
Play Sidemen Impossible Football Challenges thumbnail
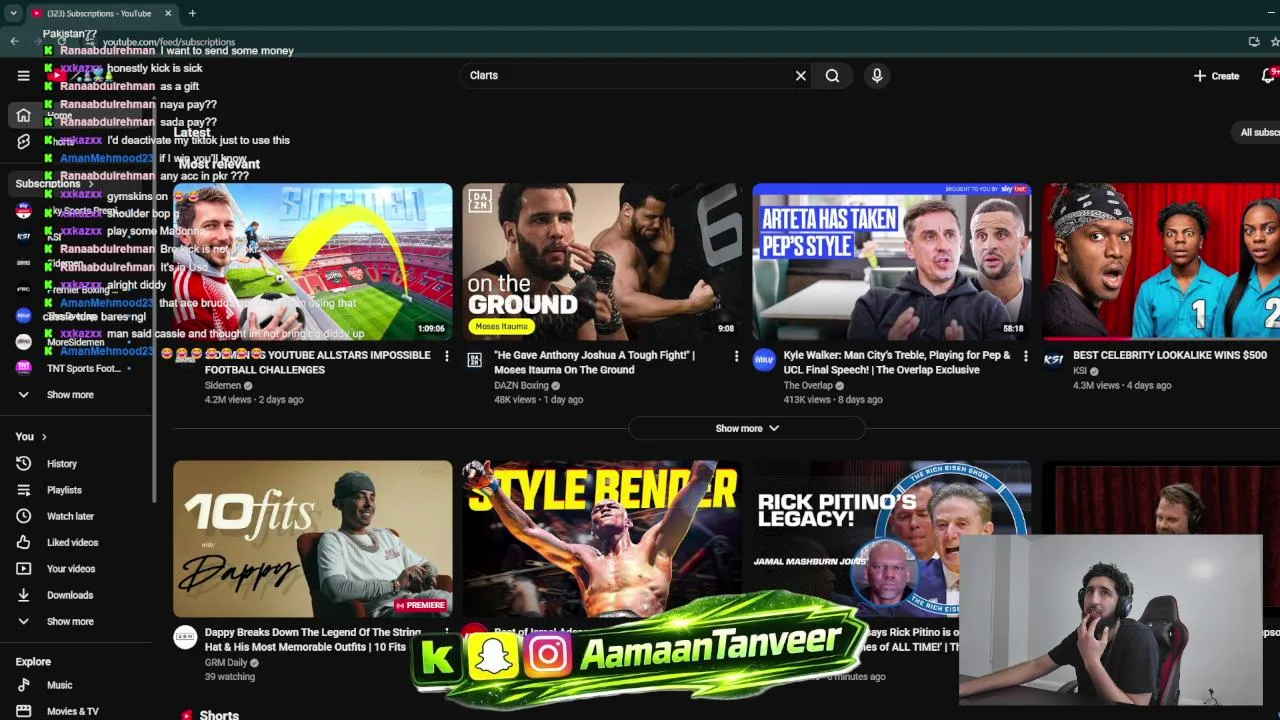pos(312,262)
